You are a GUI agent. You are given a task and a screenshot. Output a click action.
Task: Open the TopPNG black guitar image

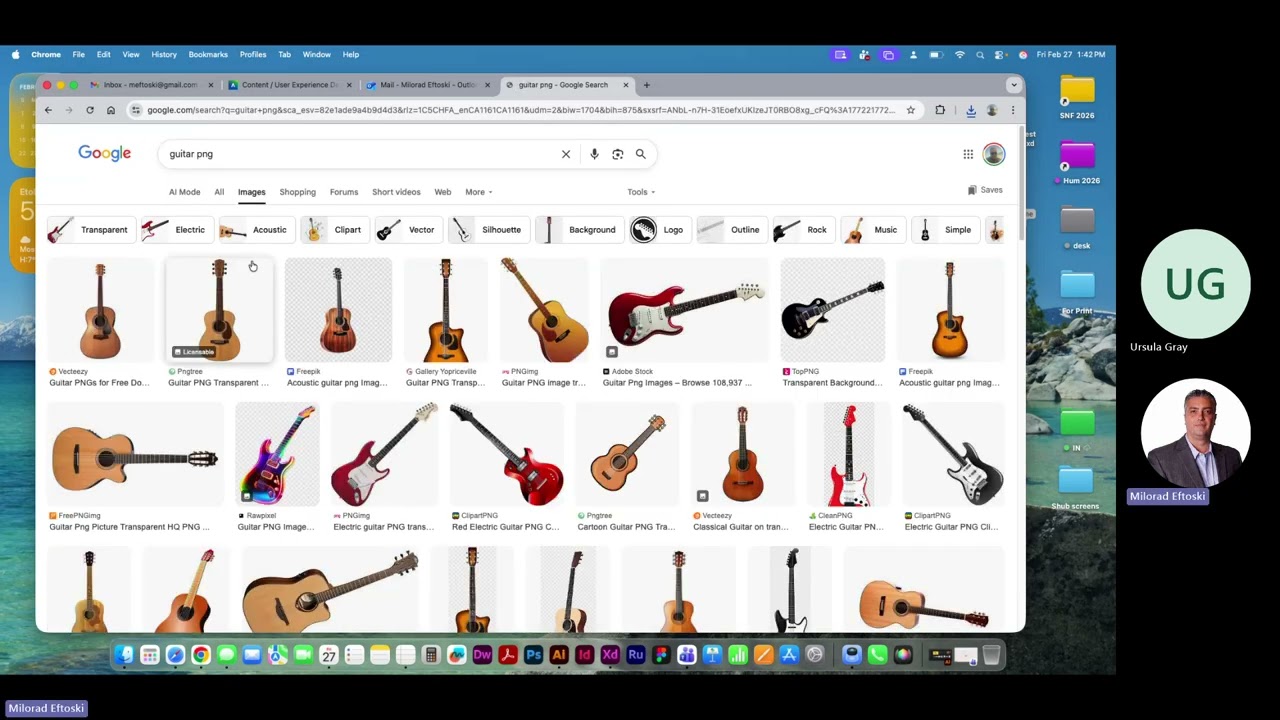pyautogui.click(x=833, y=310)
